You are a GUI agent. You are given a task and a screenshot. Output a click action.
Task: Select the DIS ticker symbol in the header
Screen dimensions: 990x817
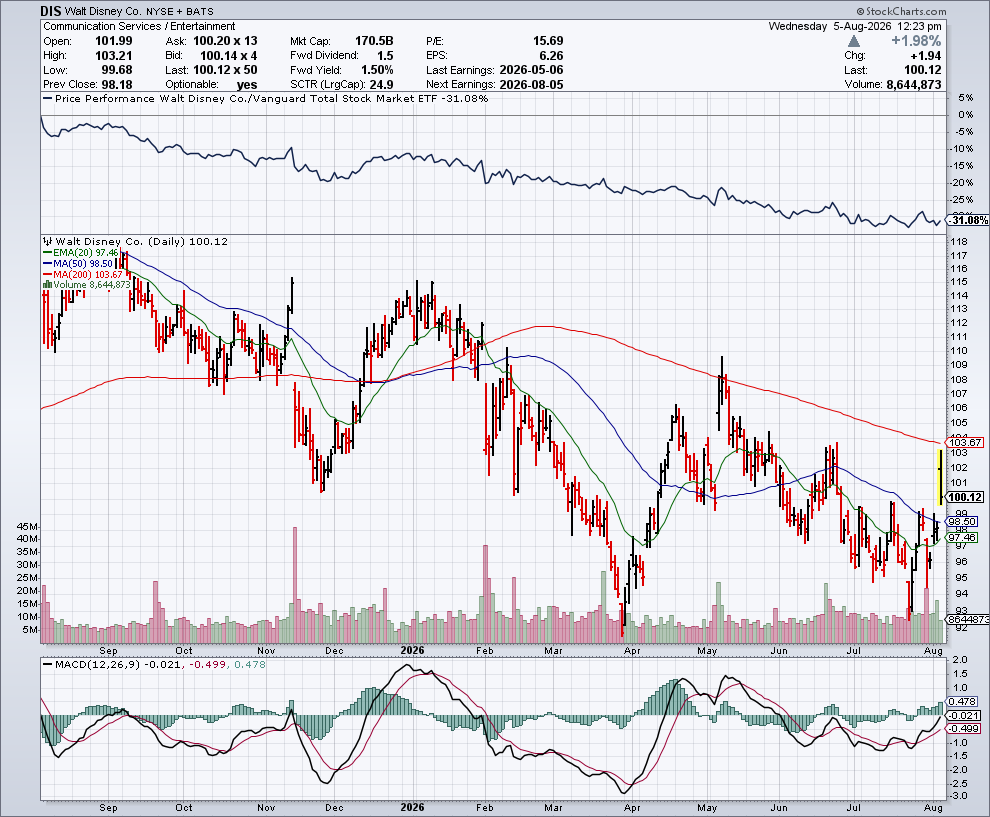[x=50, y=11]
